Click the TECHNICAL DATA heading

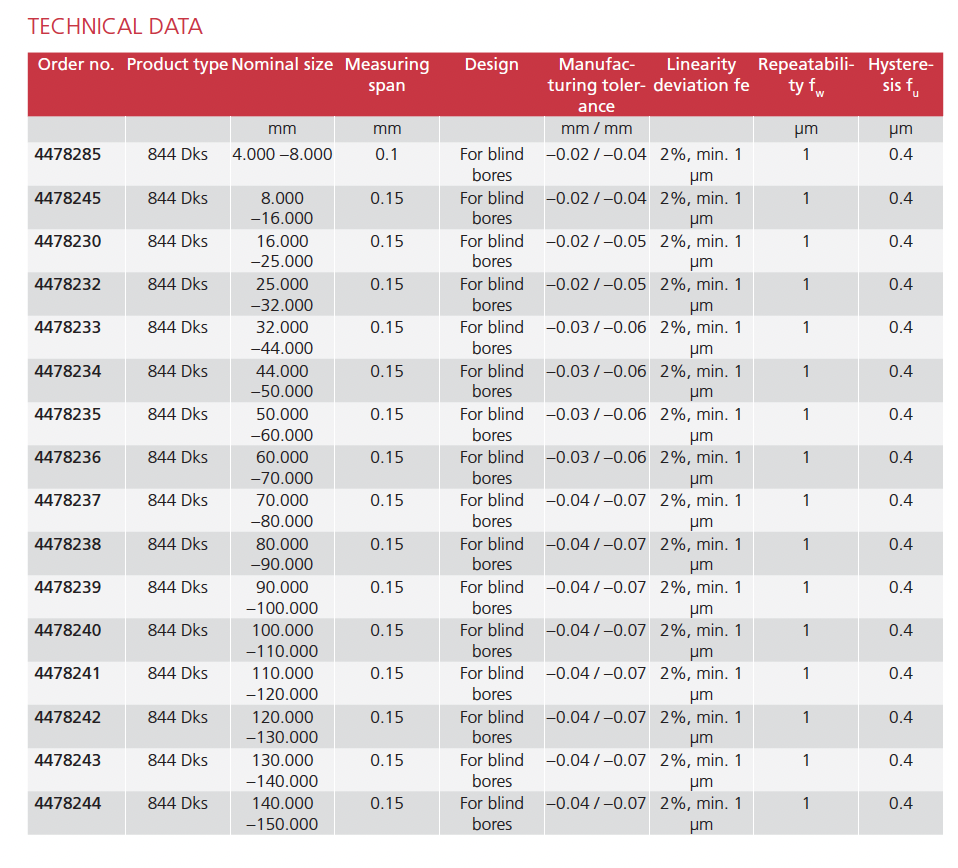(115, 27)
